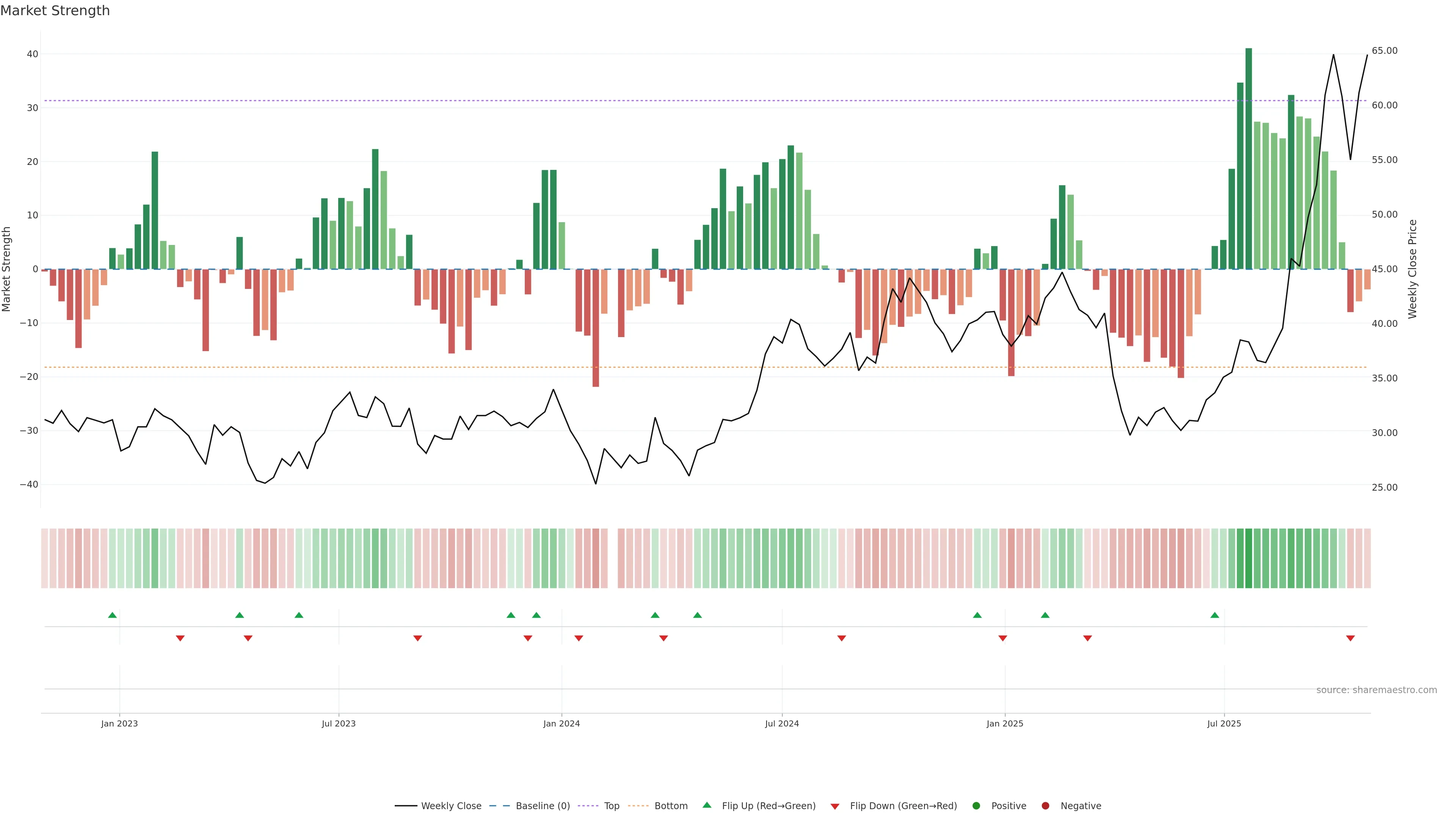Screen dimensions: 1456x819
Task: Click the darkest green heatmap strip cell
Action: click(x=1249, y=558)
